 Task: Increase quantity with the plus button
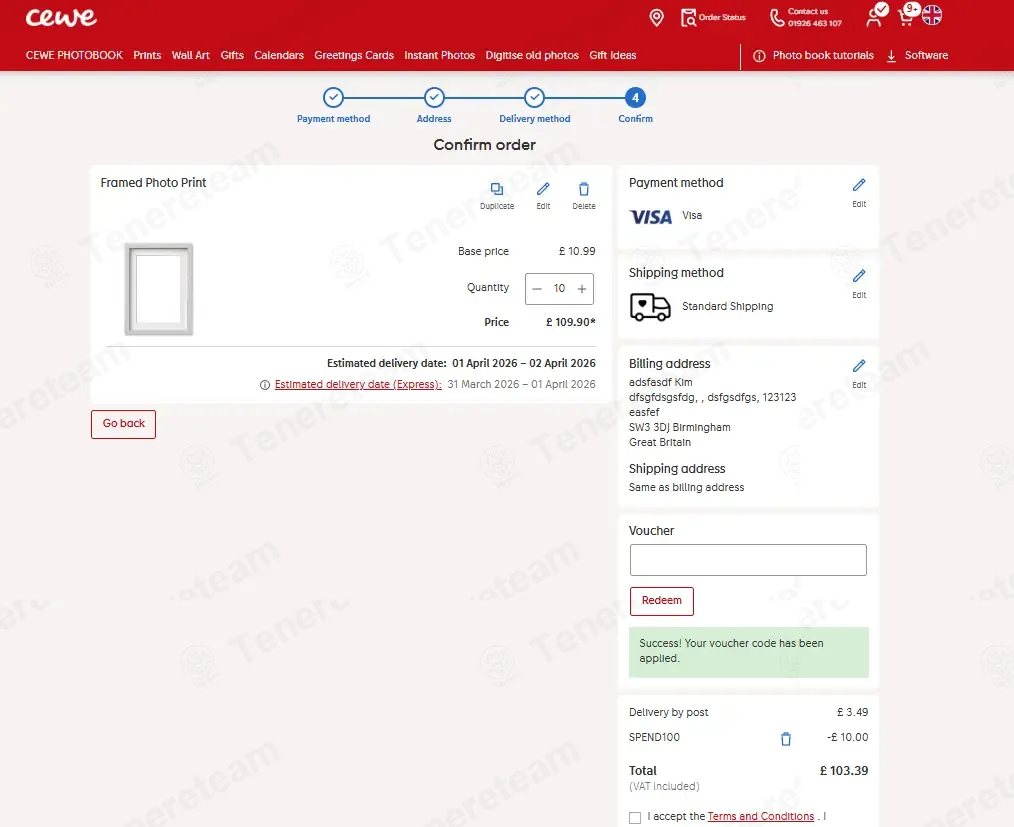click(x=581, y=289)
